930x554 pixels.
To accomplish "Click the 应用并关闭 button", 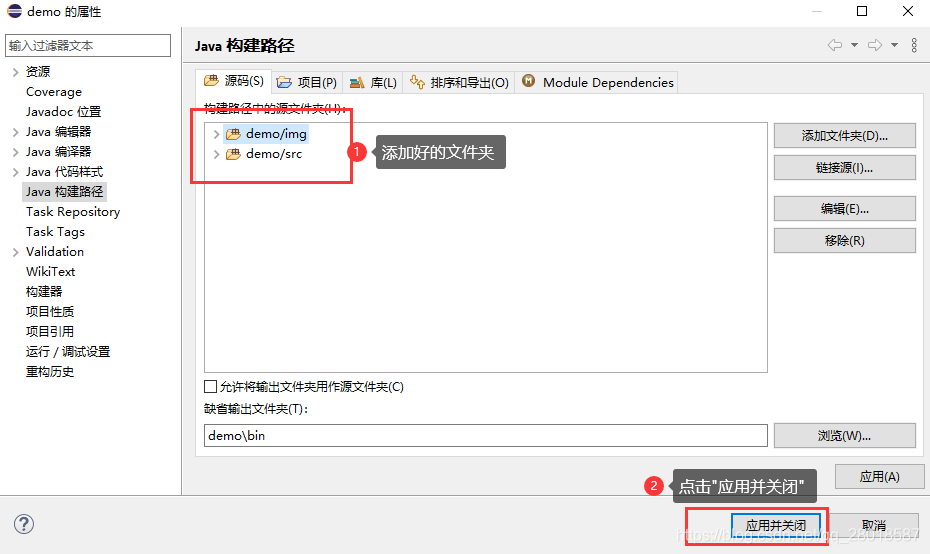I will pos(776,526).
